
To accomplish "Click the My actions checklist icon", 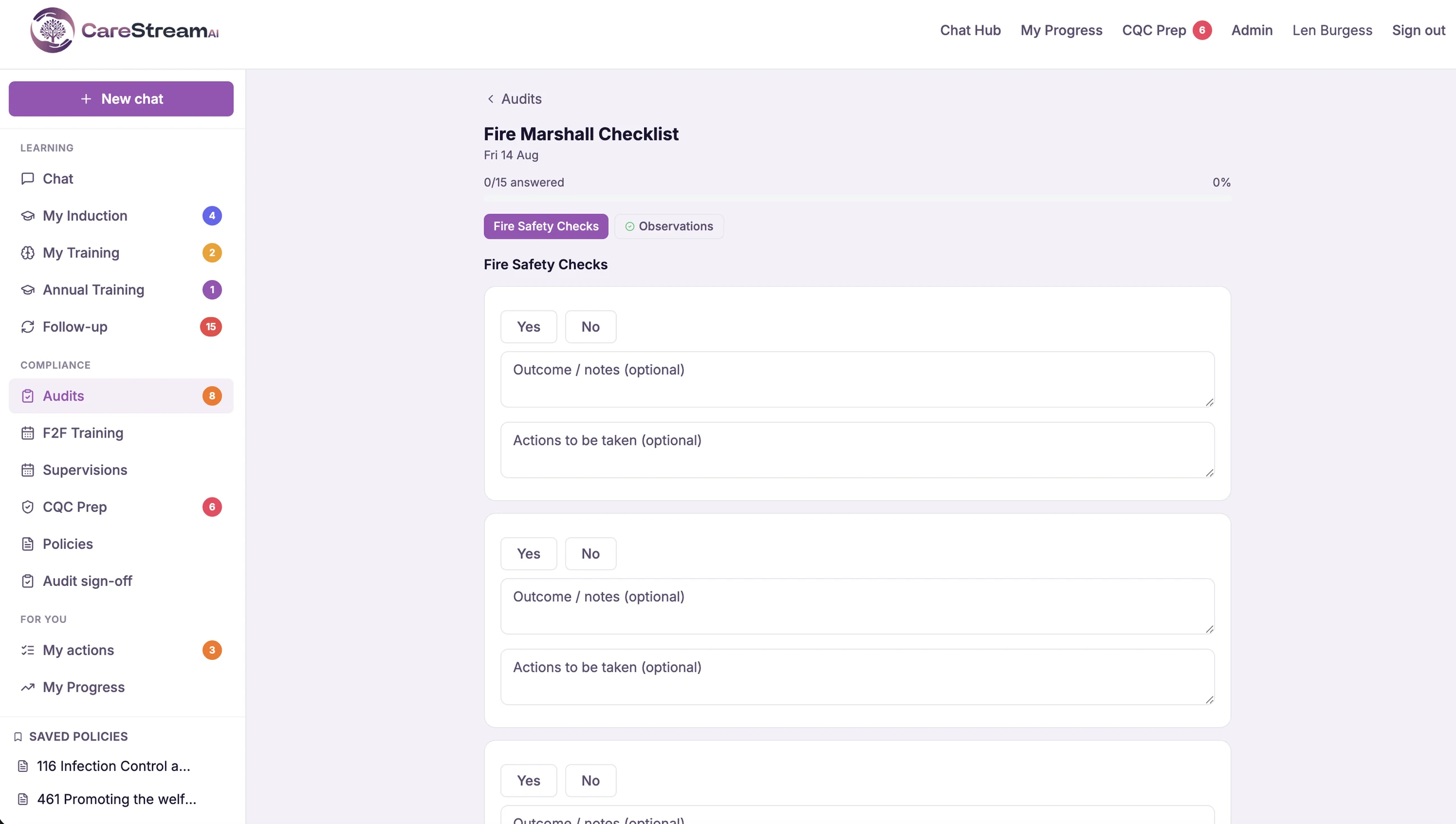I will pyautogui.click(x=27, y=650).
